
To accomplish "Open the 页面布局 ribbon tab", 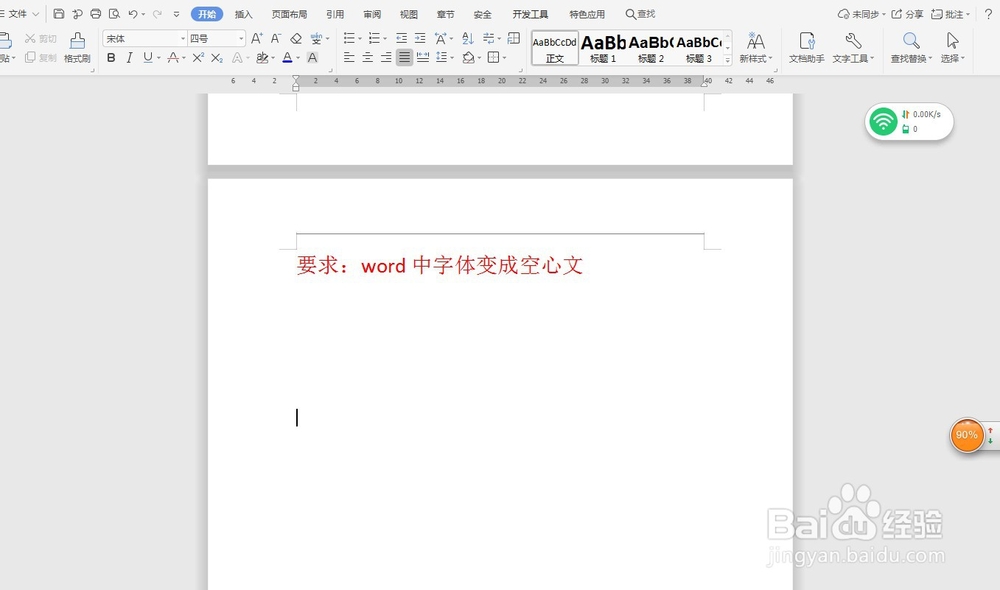I will [x=290, y=14].
